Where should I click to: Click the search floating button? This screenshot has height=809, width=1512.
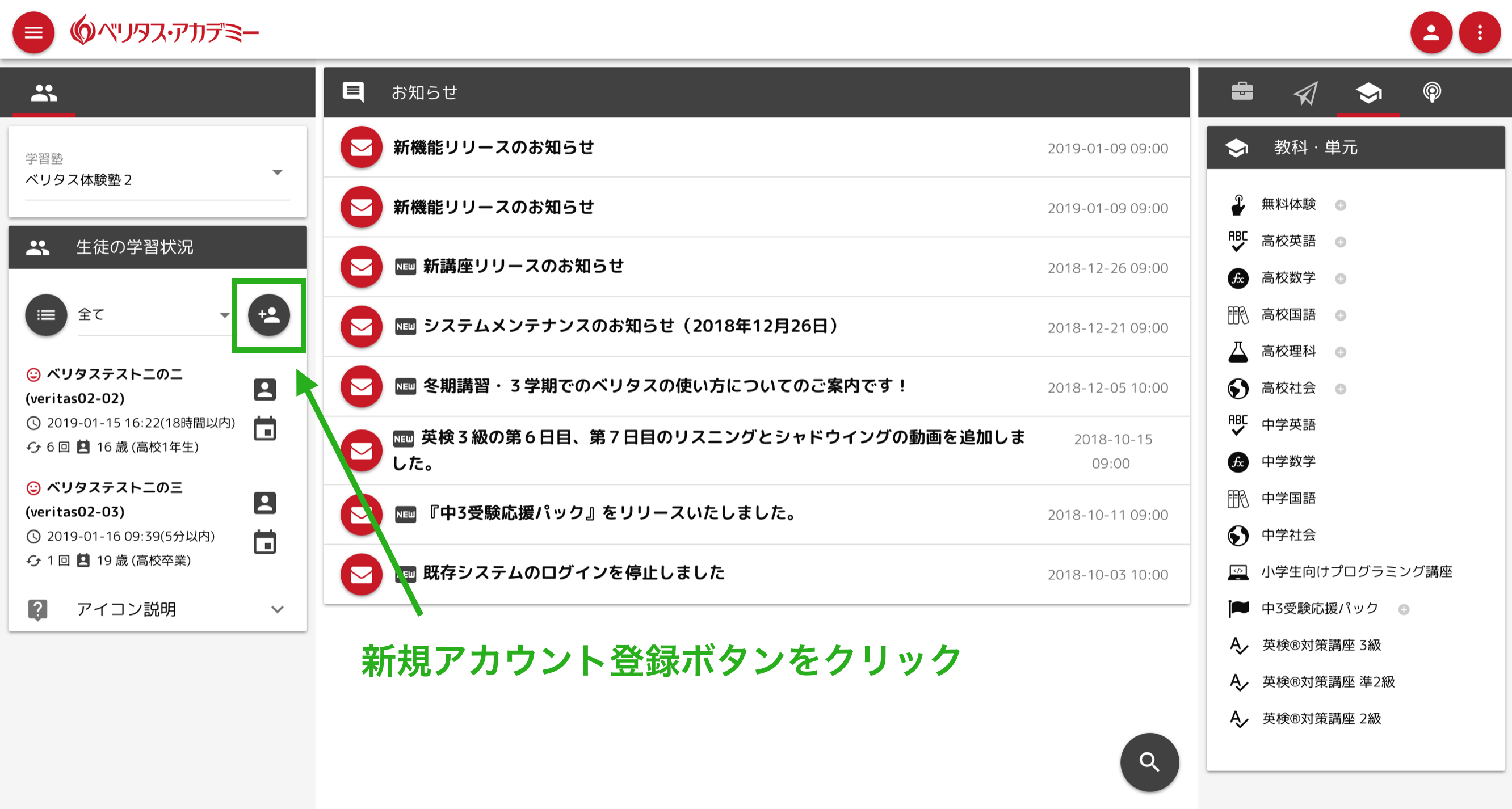pyautogui.click(x=1149, y=762)
